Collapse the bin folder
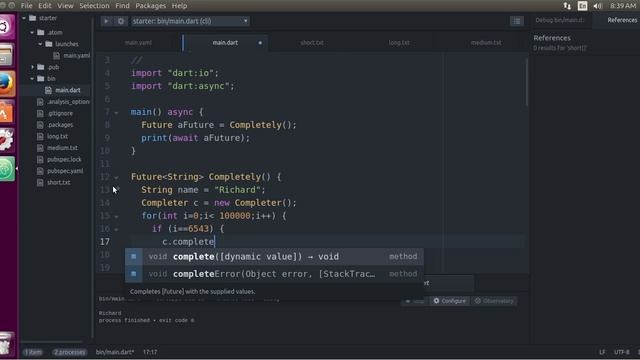This screenshot has width=640, height=360. (x=32, y=78)
